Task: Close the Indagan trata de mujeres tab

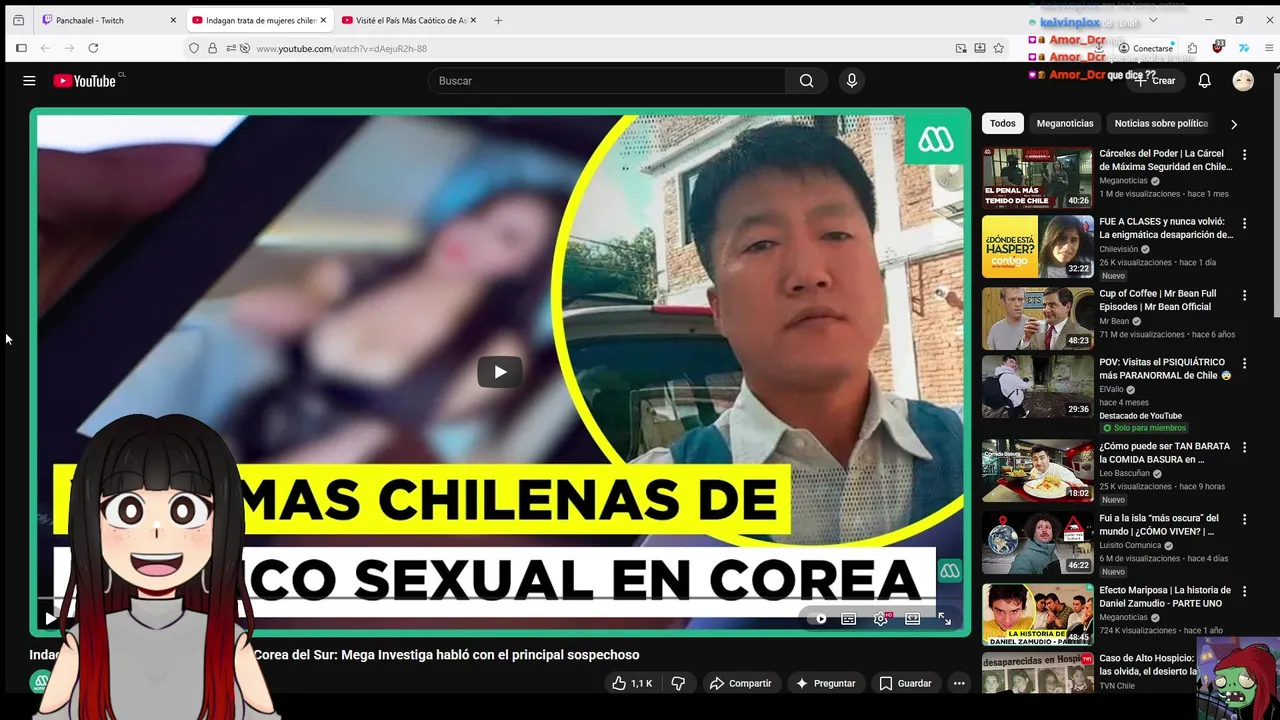Action: tap(323, 20)
